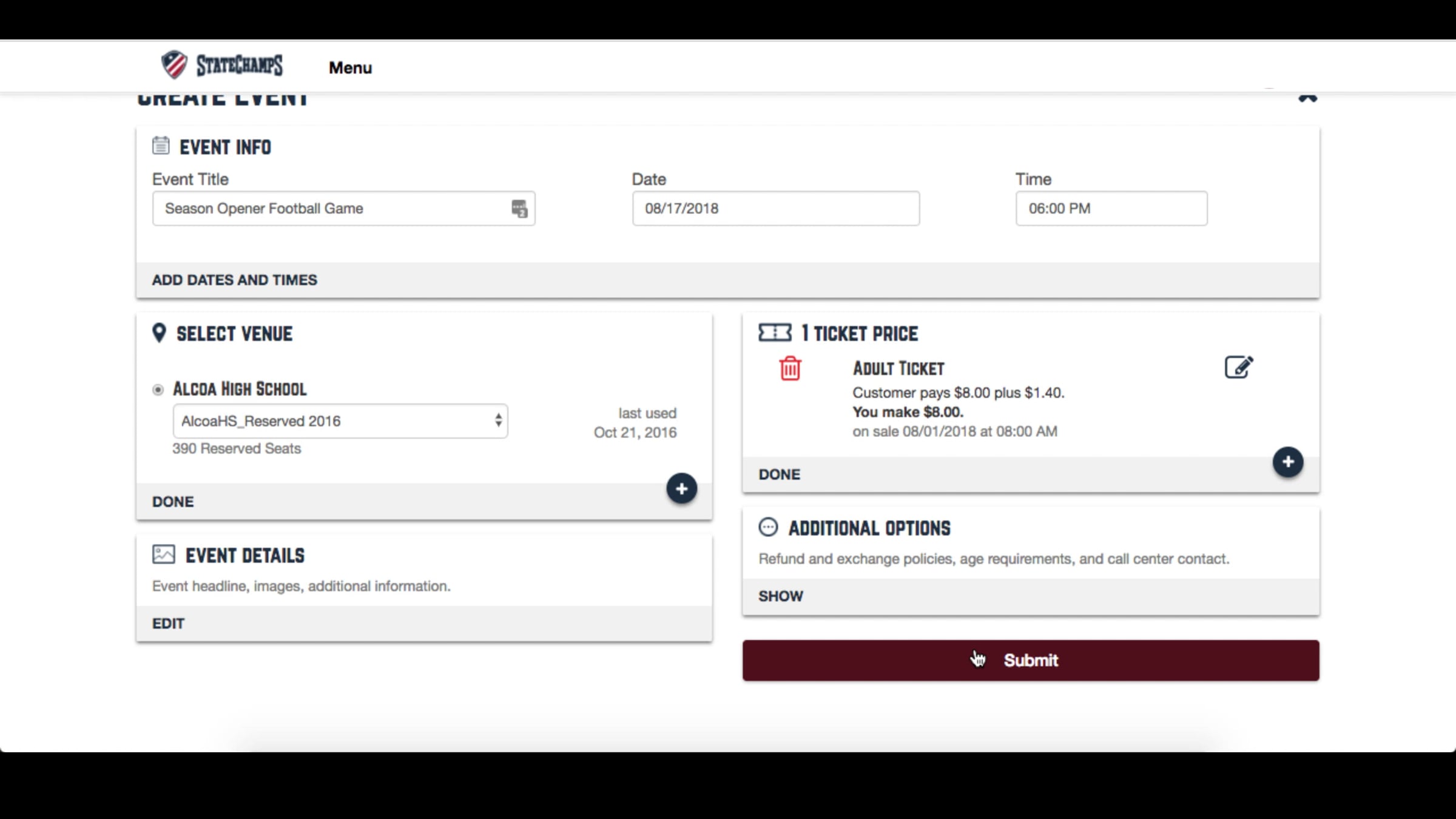Viewport: 1456px width, 819px height.
Task: Add a new venue with plus button
Action: coord(681,489)
